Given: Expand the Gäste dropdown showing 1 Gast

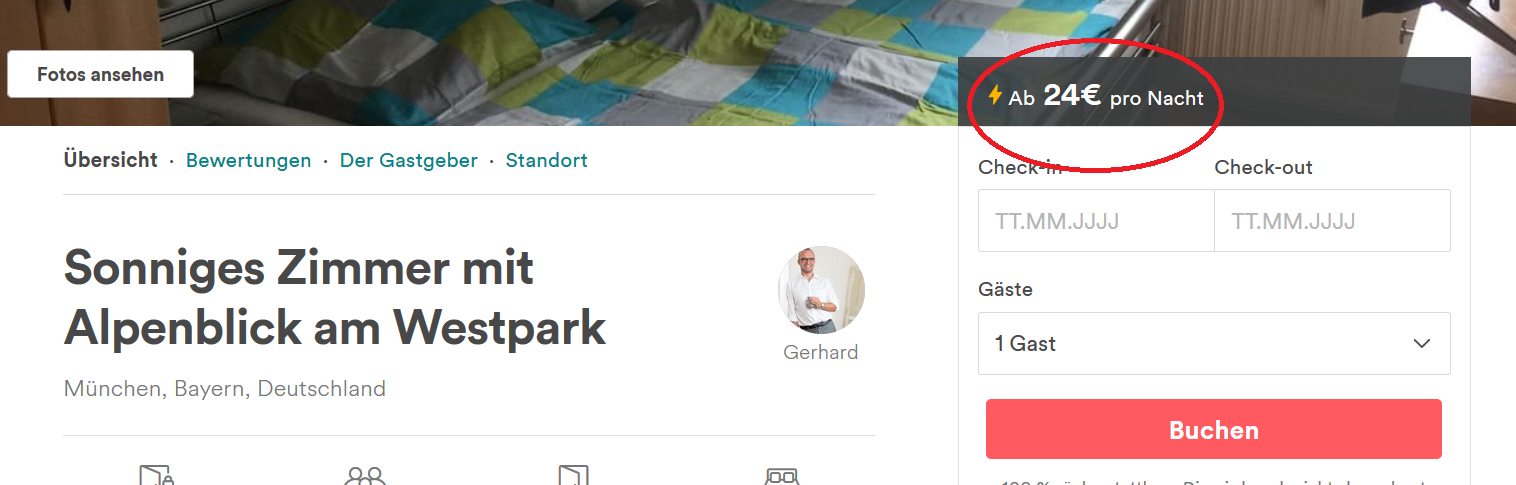Looking at the screenshot, I should click(1213, 344).
